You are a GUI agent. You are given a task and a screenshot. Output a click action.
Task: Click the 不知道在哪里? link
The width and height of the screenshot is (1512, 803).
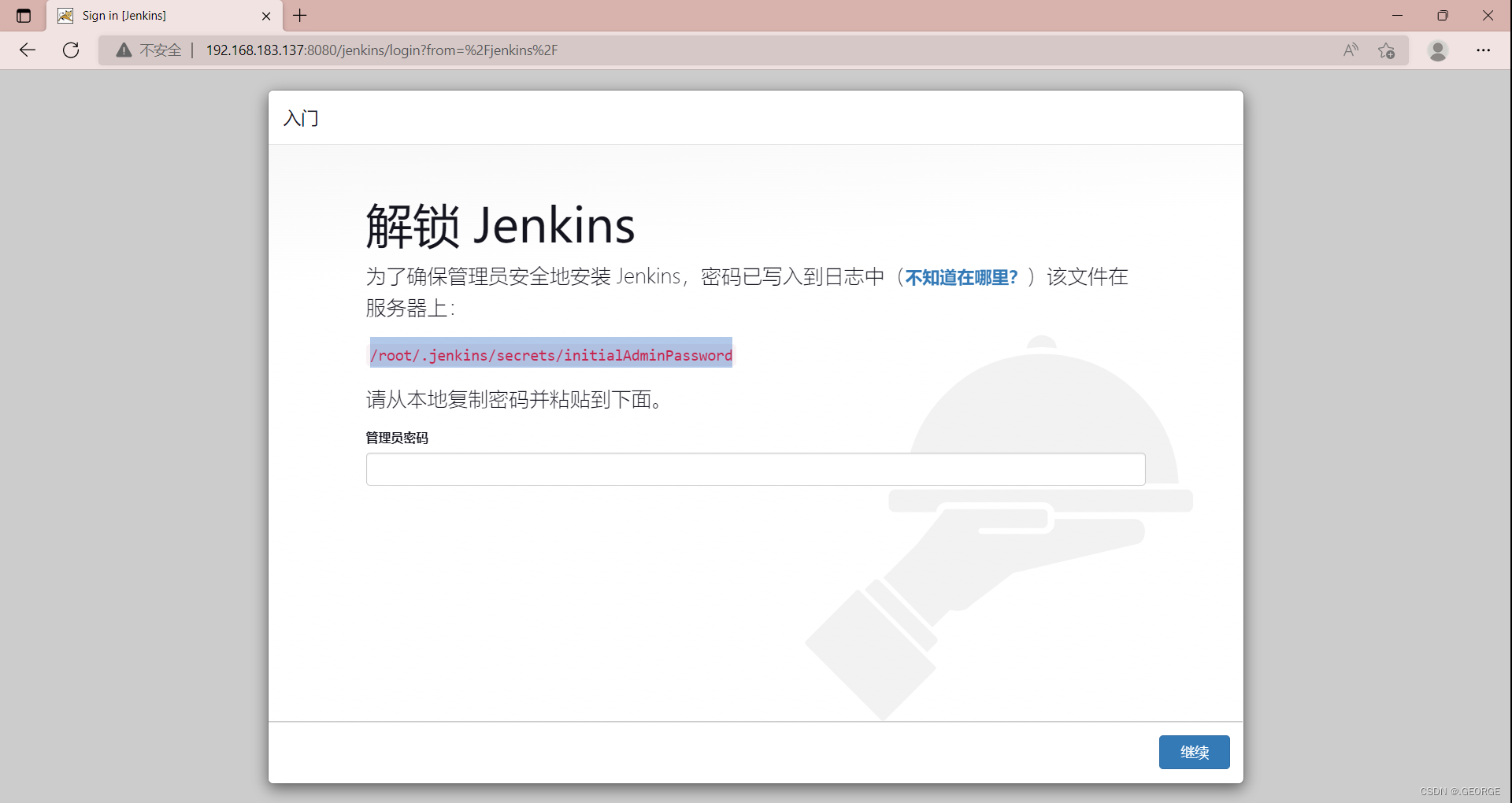962,277
